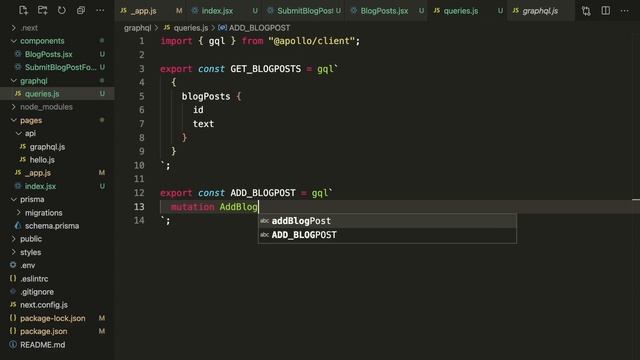
Task: Click the gear icon beside .env
Action: click(x=13, y=265)
